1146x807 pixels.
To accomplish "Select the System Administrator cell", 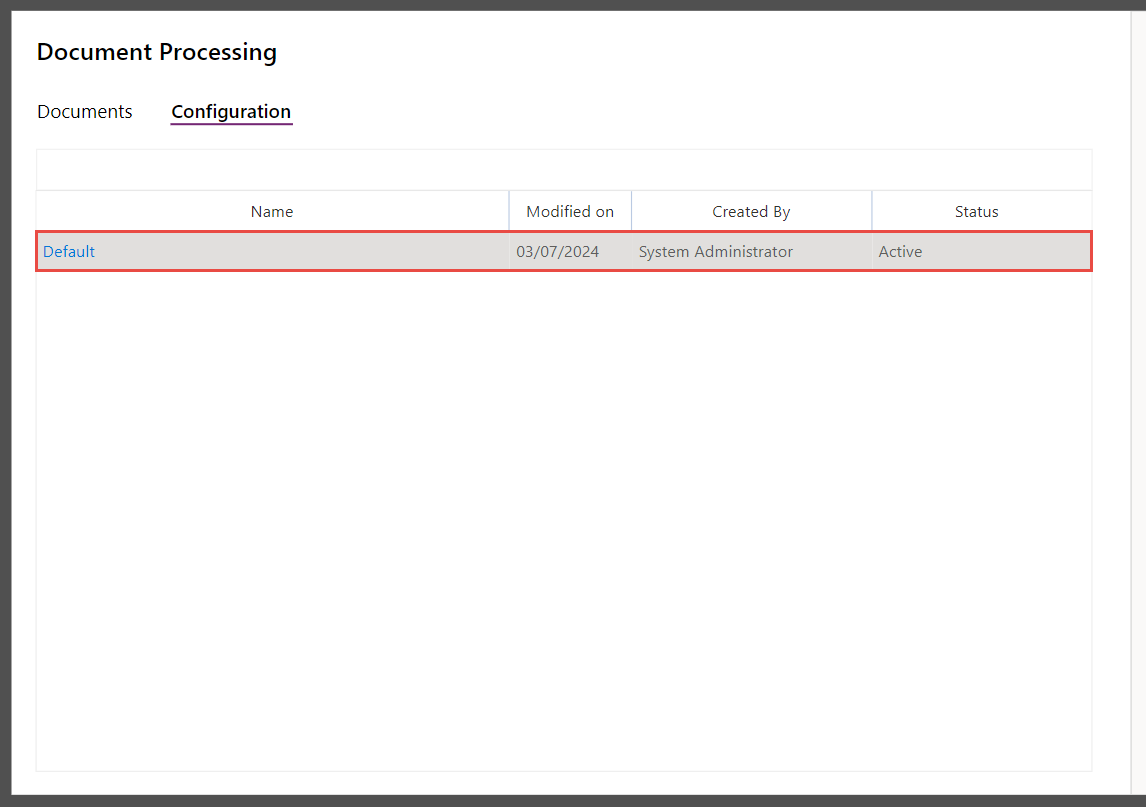I will click(716, 251).
